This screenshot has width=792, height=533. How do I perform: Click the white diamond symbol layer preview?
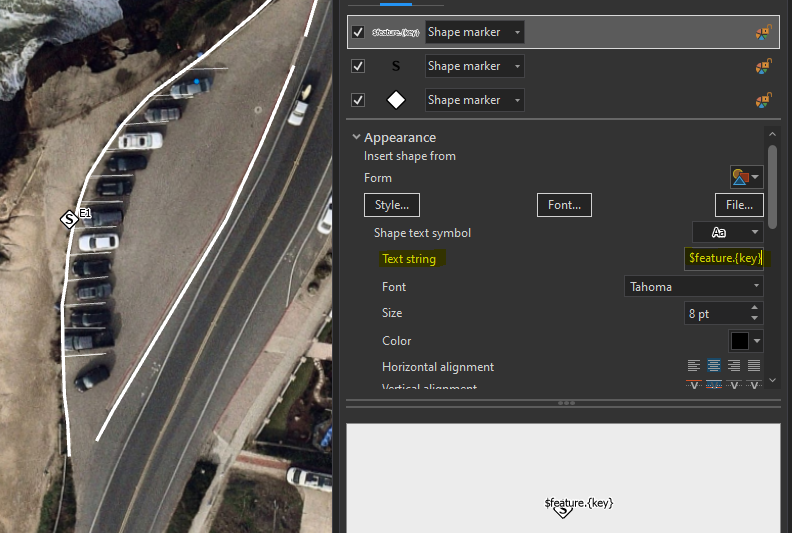pyautogui.click(x=395, y=100)
